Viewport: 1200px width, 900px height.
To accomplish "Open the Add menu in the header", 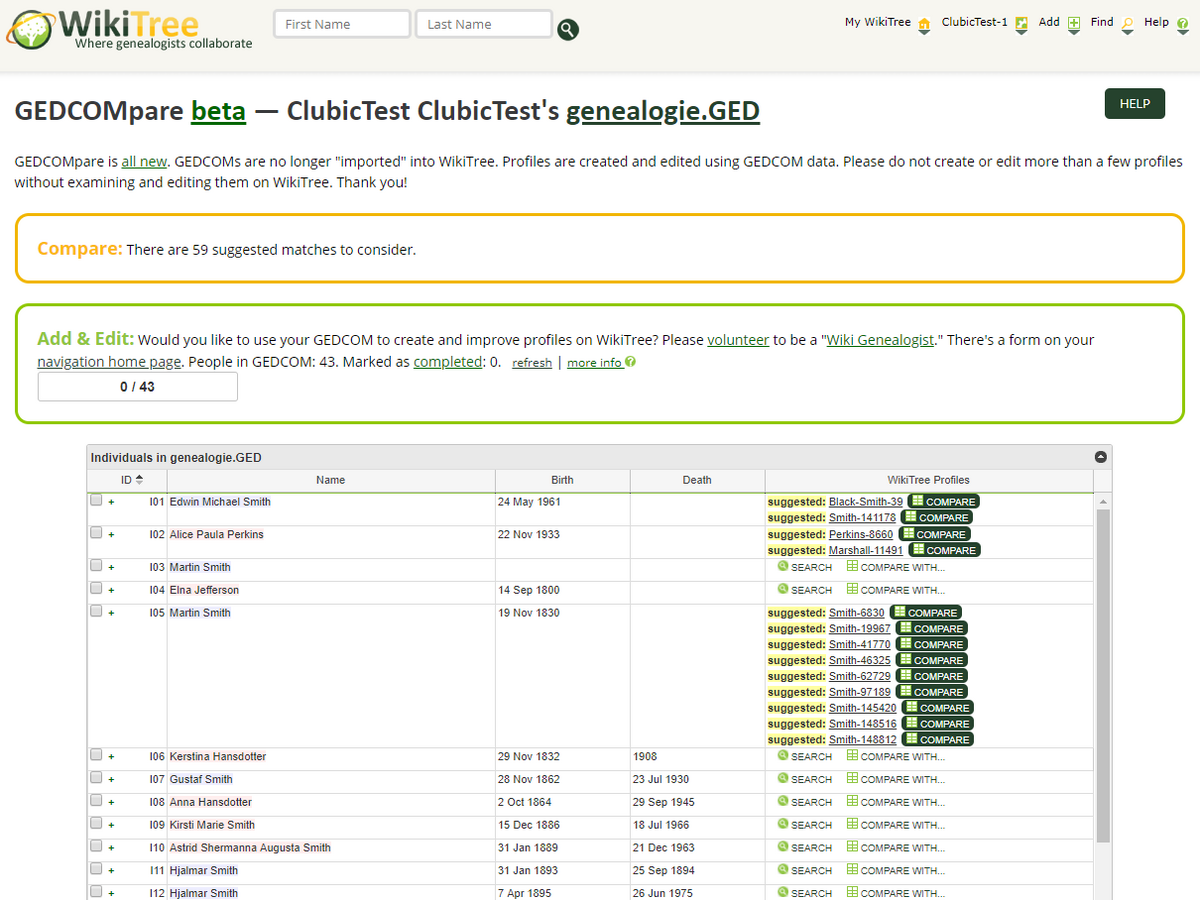I will (1049, 22).
